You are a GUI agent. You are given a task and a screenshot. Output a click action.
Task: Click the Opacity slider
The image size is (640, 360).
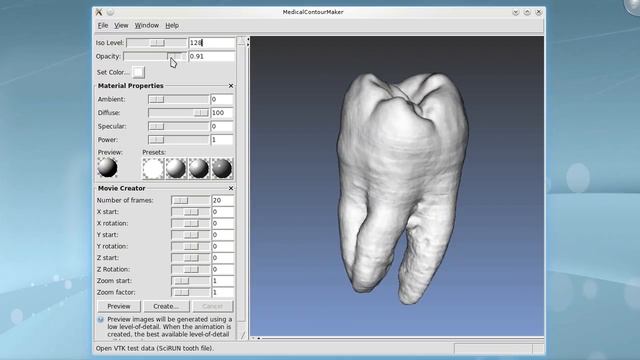(155, 56)
